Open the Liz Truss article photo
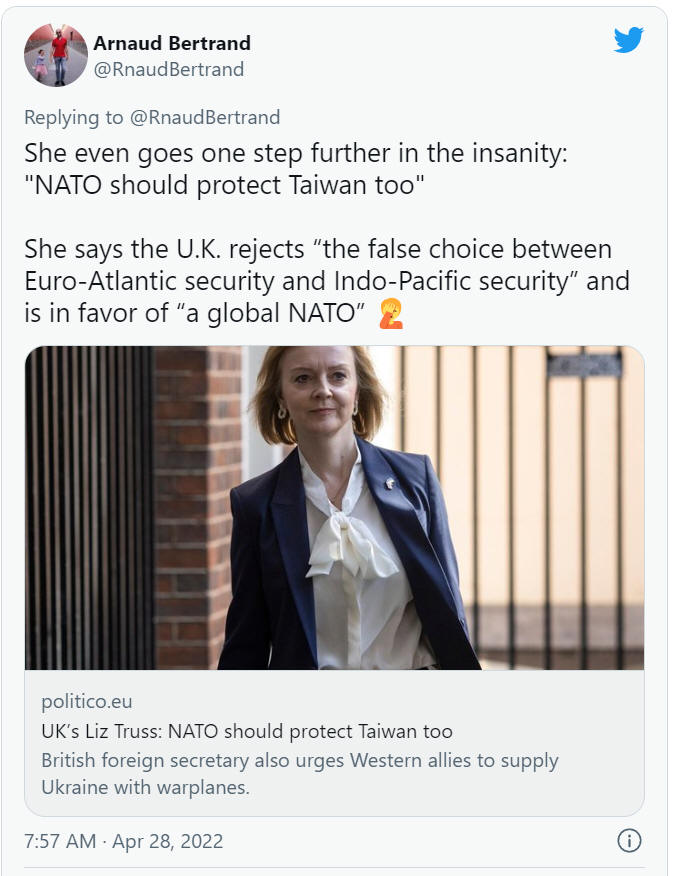The image size is (677, 876). (335, 508)
